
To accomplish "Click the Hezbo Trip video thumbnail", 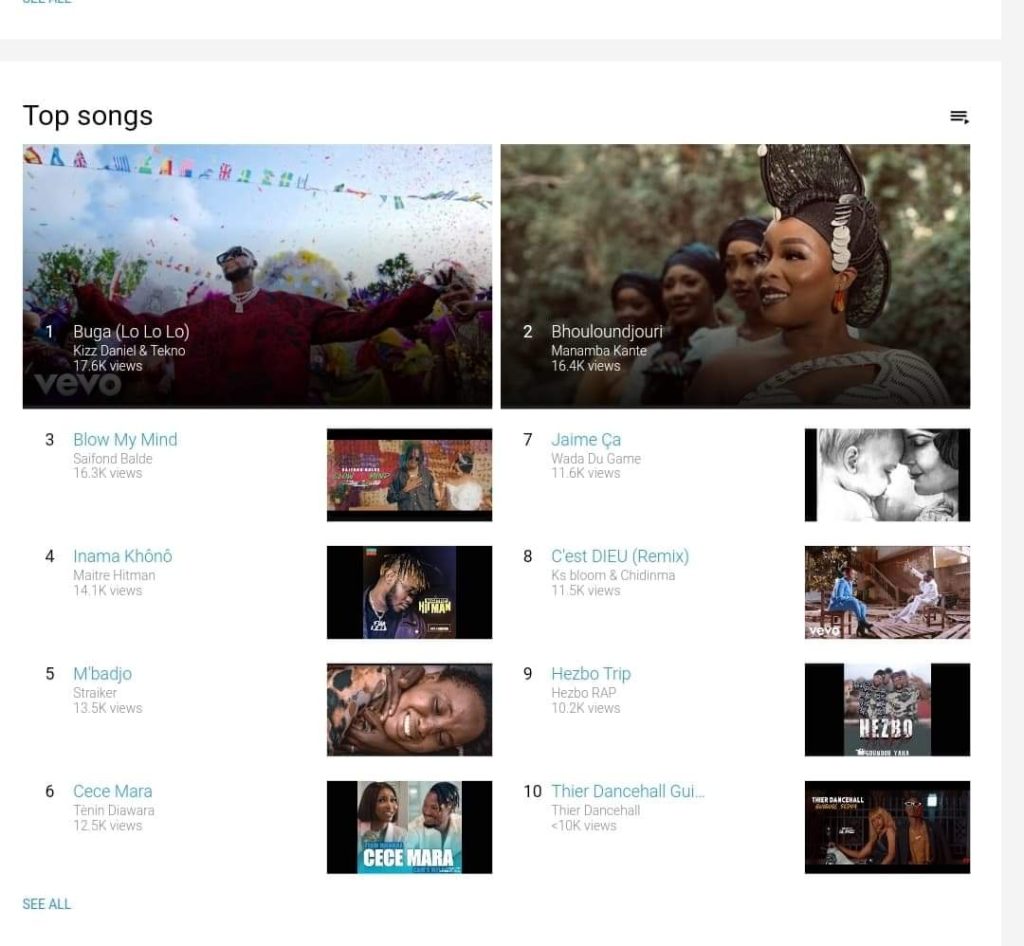I will [x=888, y=710].
